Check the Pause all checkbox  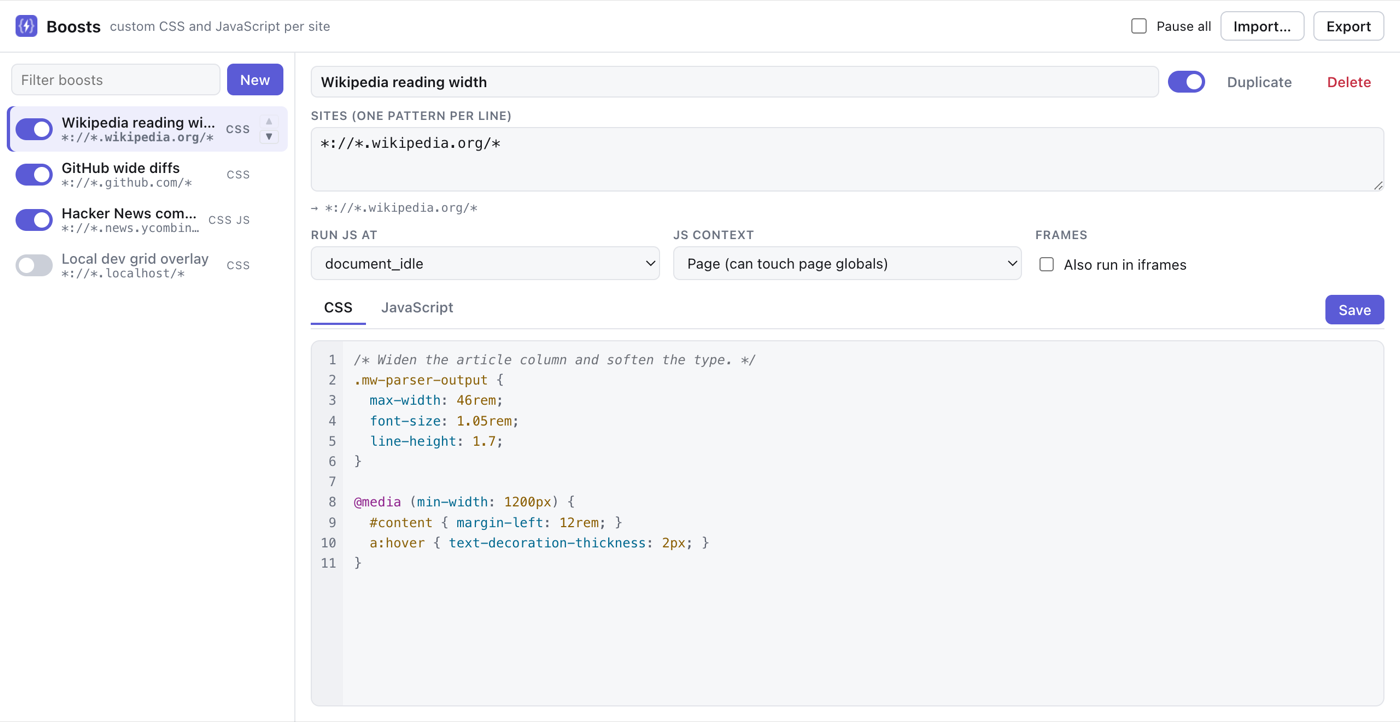click(x=1139, y=26)
